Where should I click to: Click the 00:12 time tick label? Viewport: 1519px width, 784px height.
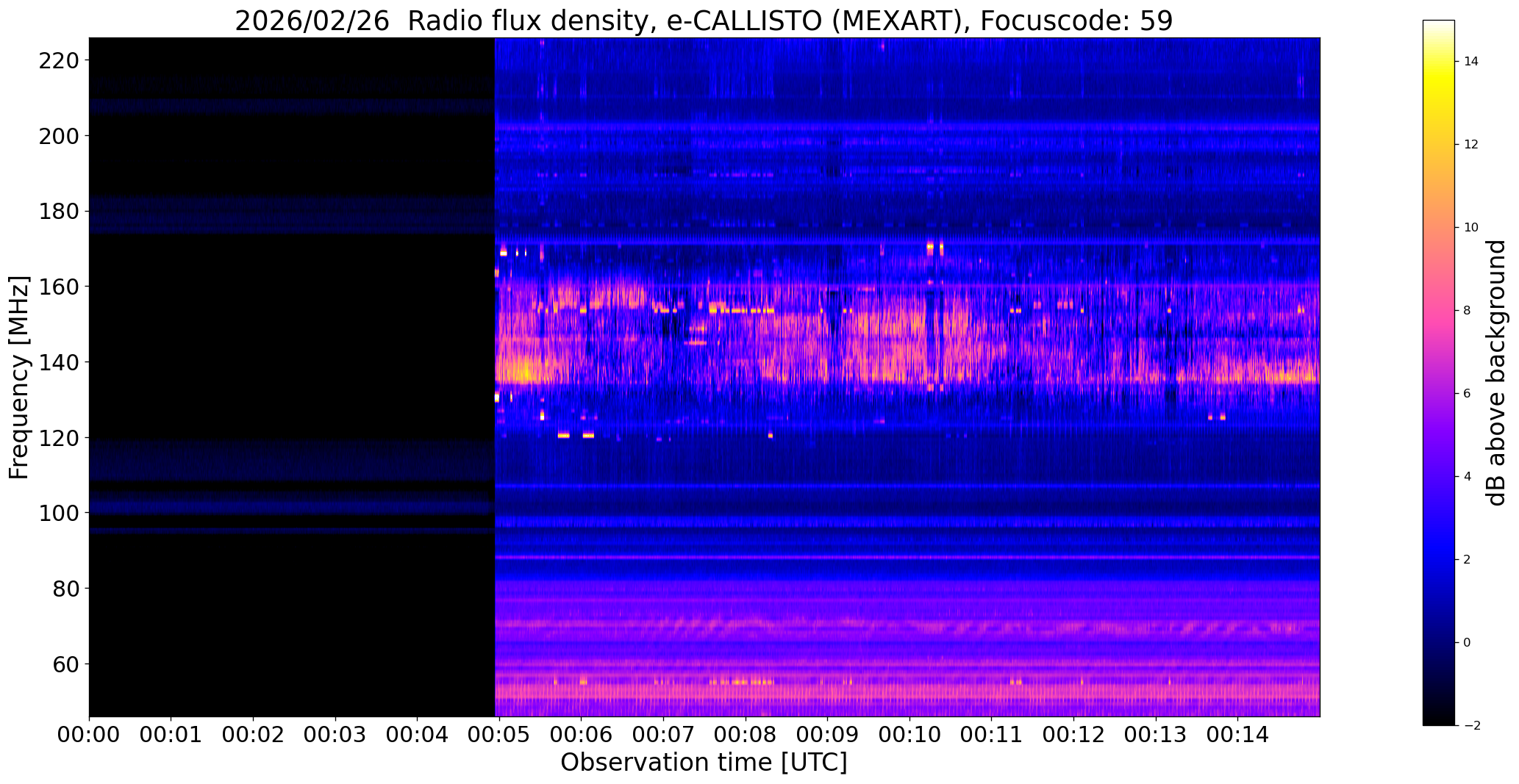(1074, 735)
